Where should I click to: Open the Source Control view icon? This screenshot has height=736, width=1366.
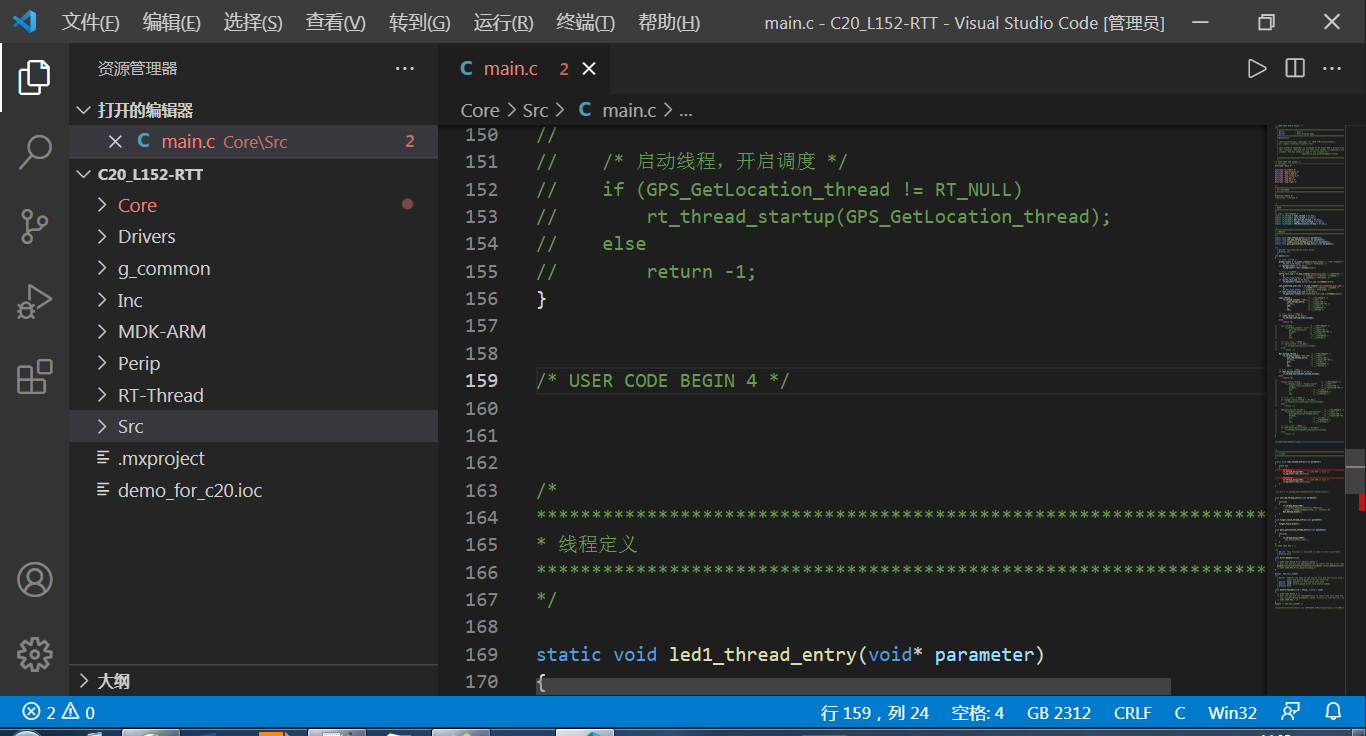click(34, 227)
